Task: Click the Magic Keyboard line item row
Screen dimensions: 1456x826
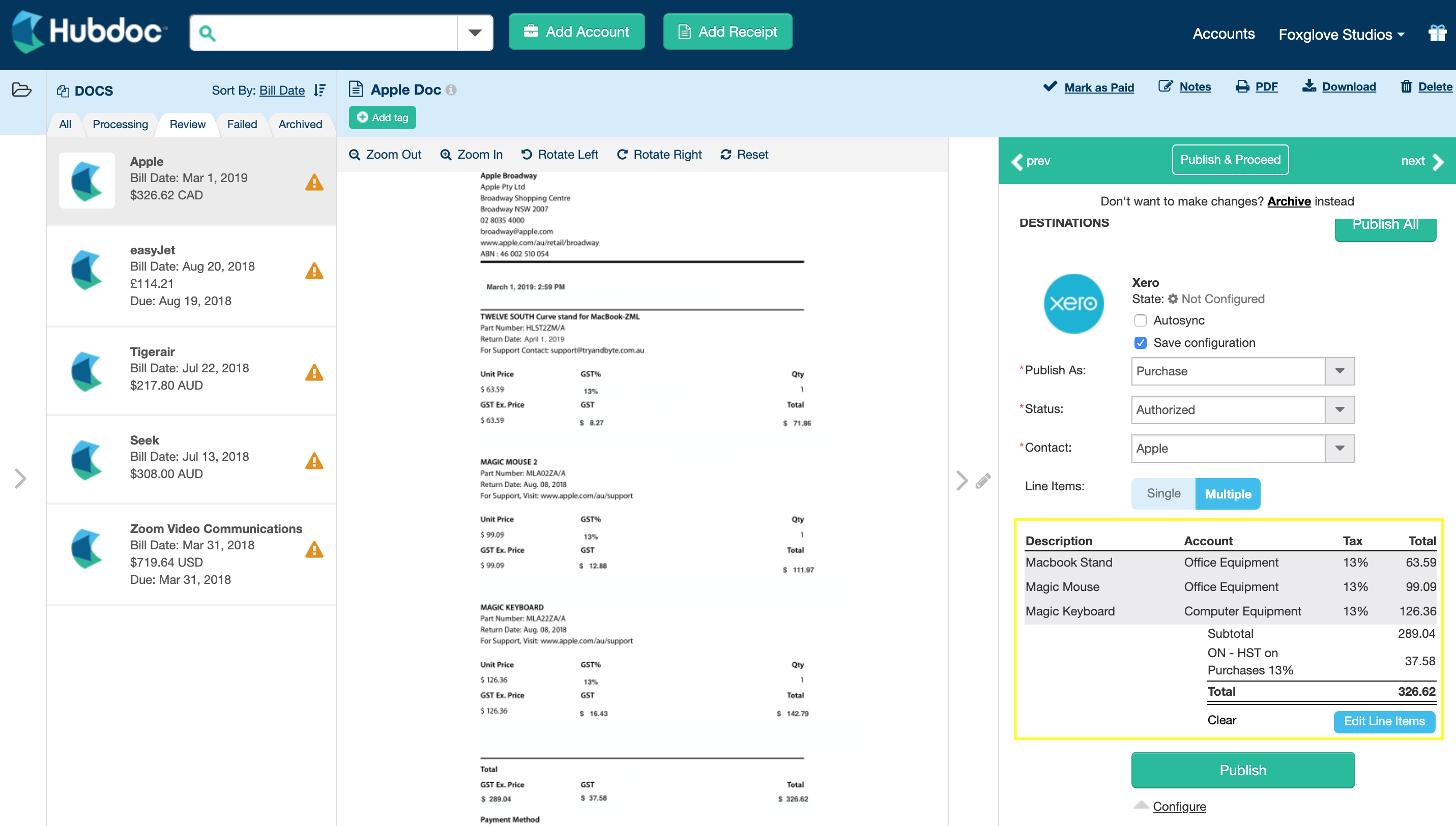Action: (x=1230, y=611)
